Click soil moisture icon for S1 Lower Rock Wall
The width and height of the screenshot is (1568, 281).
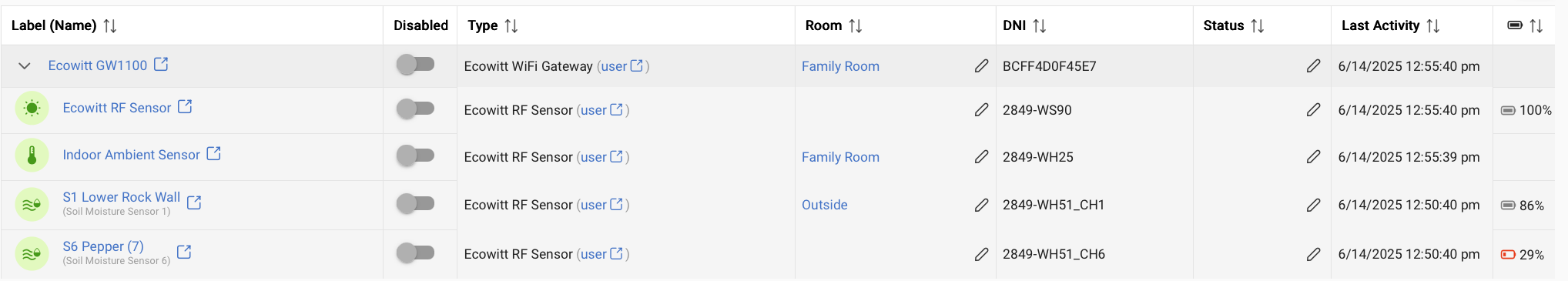click(32, 205)
